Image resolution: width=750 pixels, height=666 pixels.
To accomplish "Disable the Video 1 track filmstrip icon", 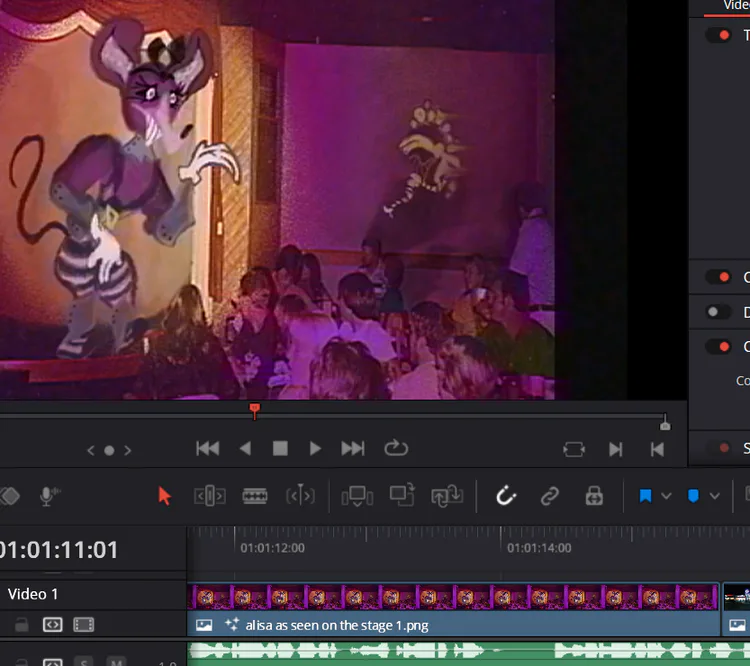I will point(83,625).
